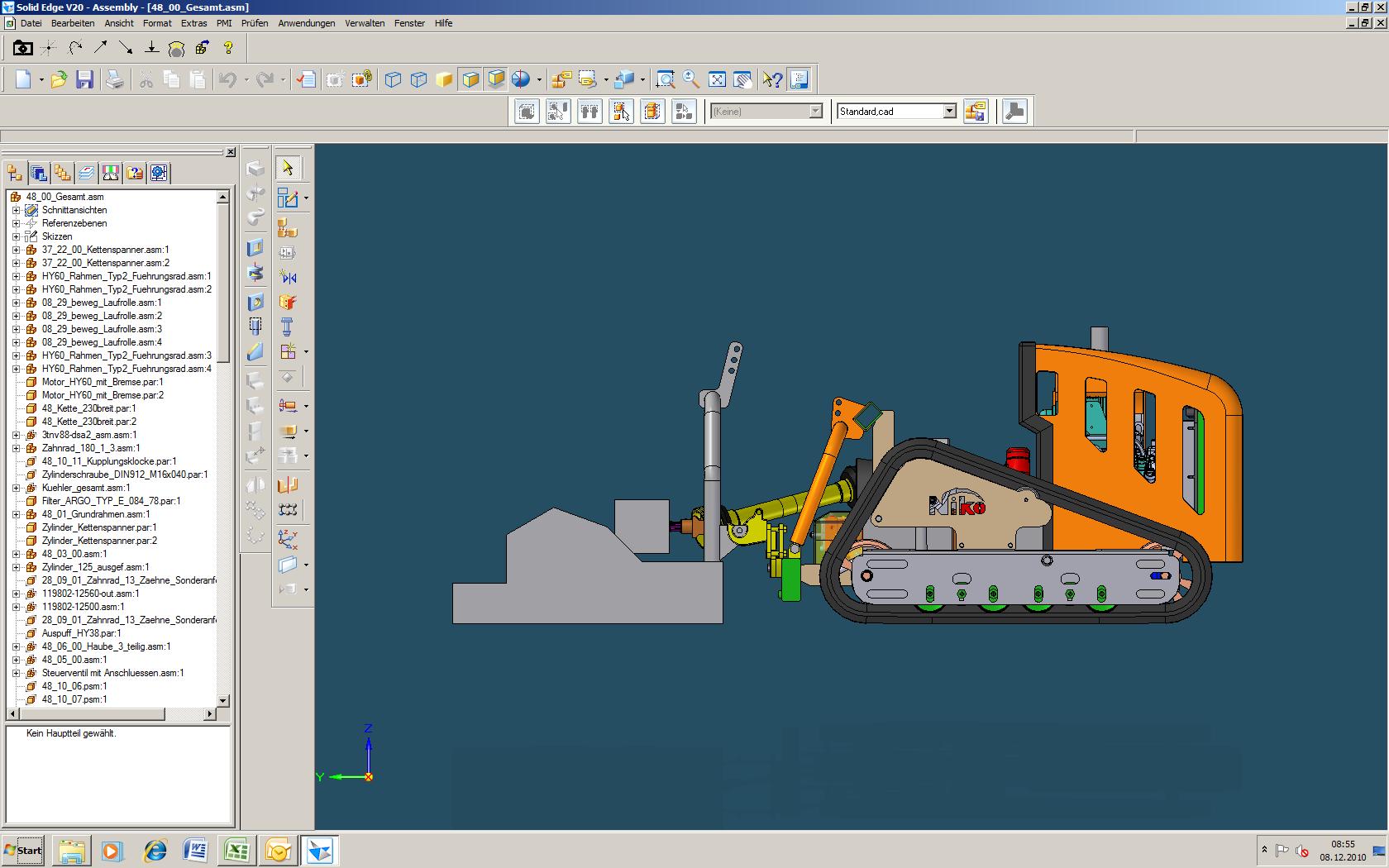1389x868 pixels.
Task: Open the Prüfen menu
Action: click(255, 23)
